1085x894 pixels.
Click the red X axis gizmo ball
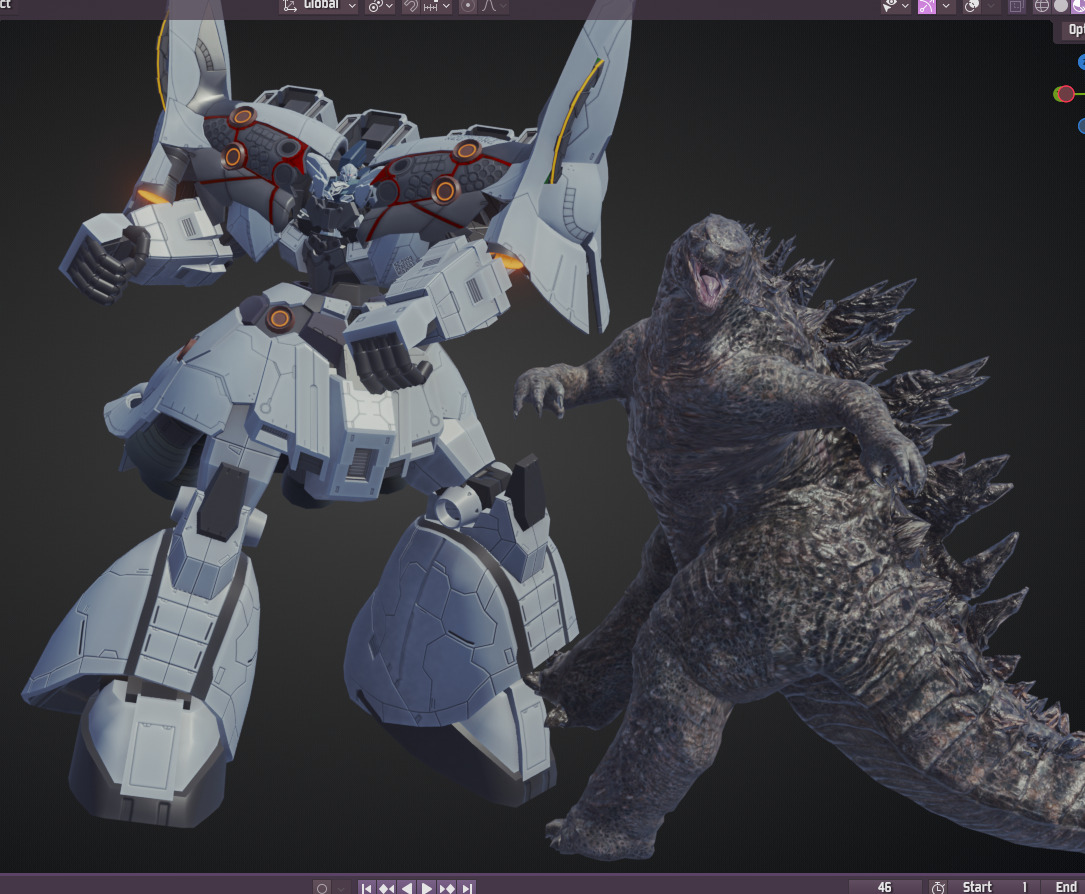(x=1066, y=94)
